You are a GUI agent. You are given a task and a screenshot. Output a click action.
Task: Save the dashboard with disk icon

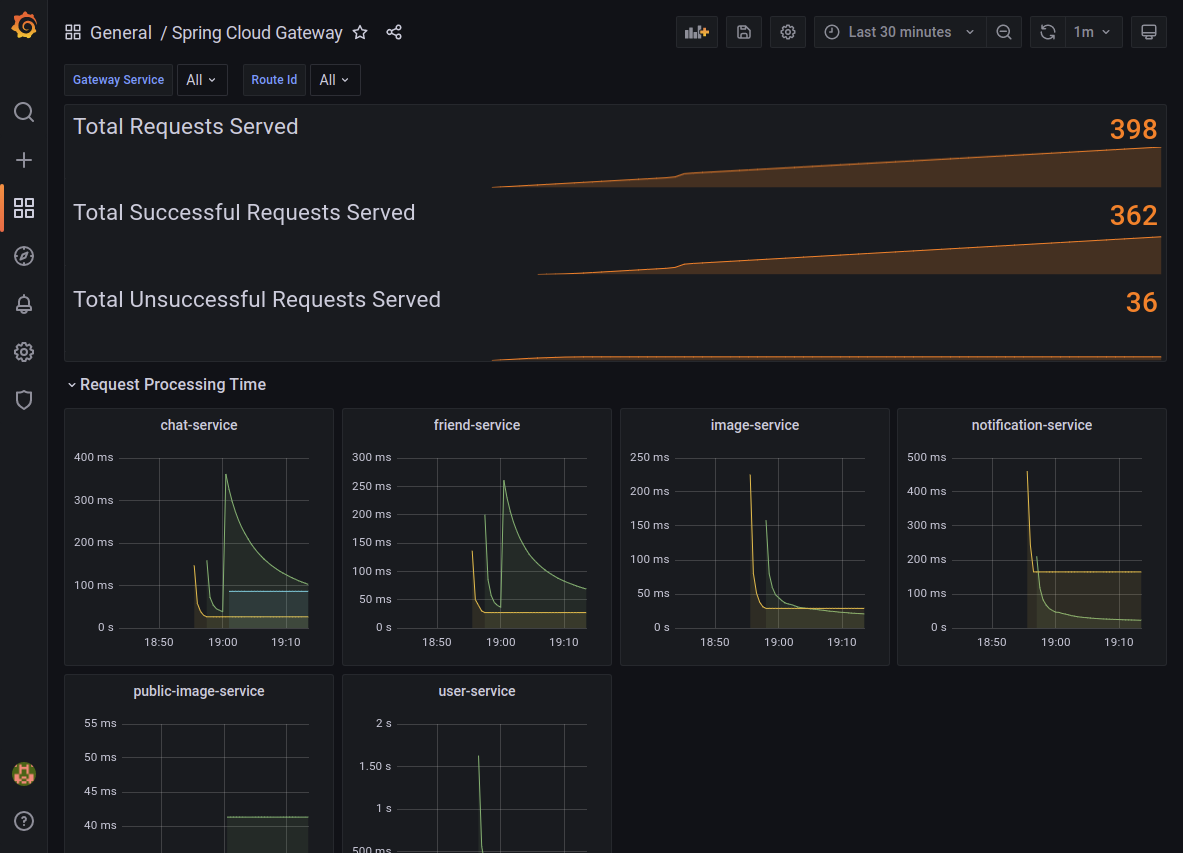tap(744, 32)
